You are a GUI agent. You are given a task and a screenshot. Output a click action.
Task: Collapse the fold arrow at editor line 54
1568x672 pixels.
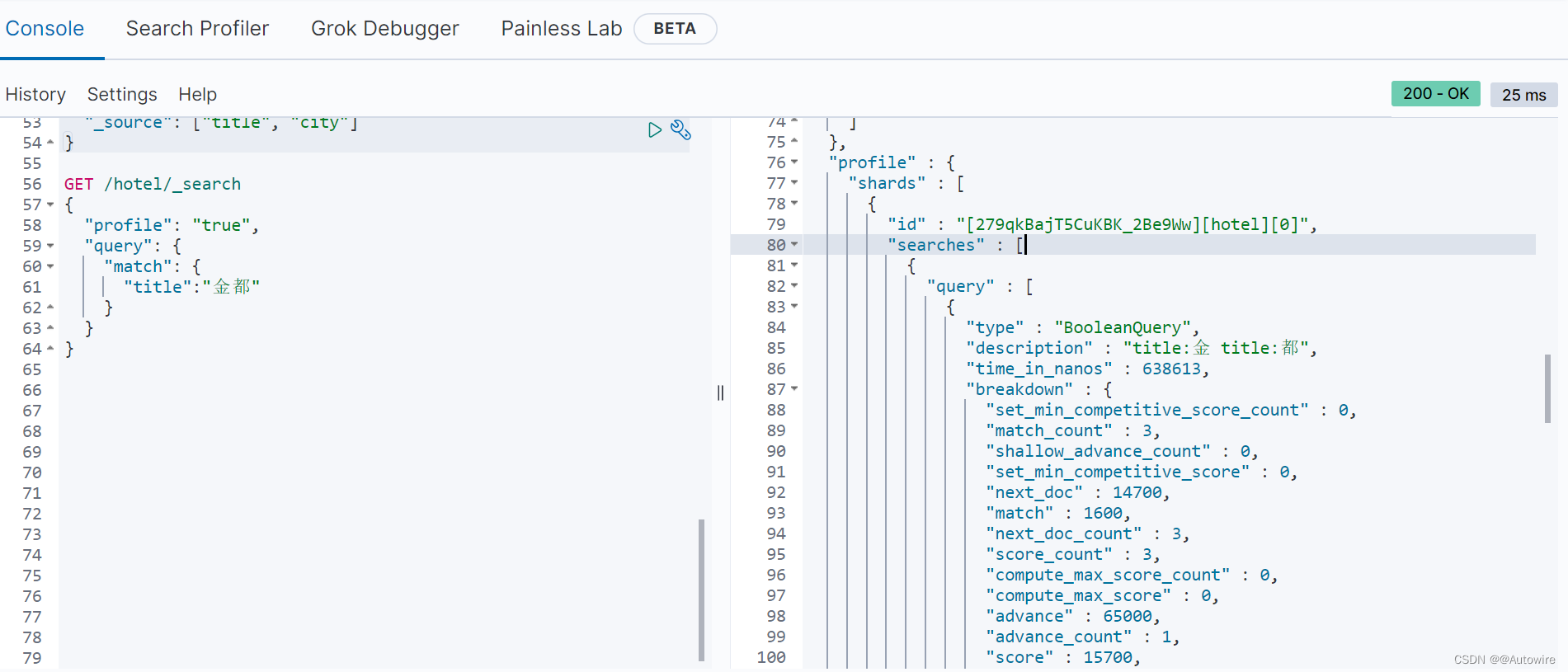point(50,143)
